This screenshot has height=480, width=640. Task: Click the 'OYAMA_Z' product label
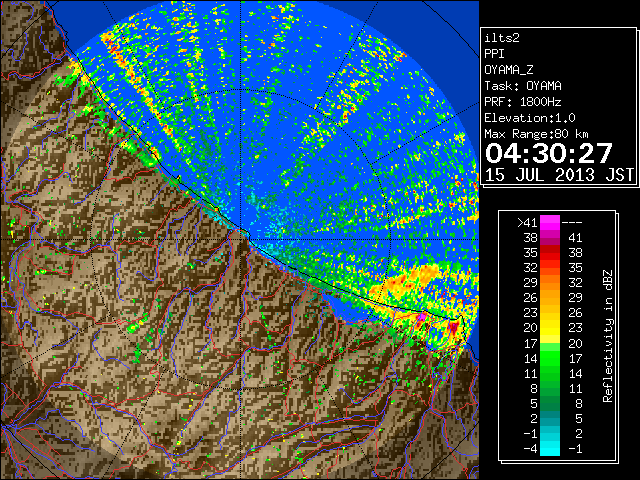click(509, 70)
